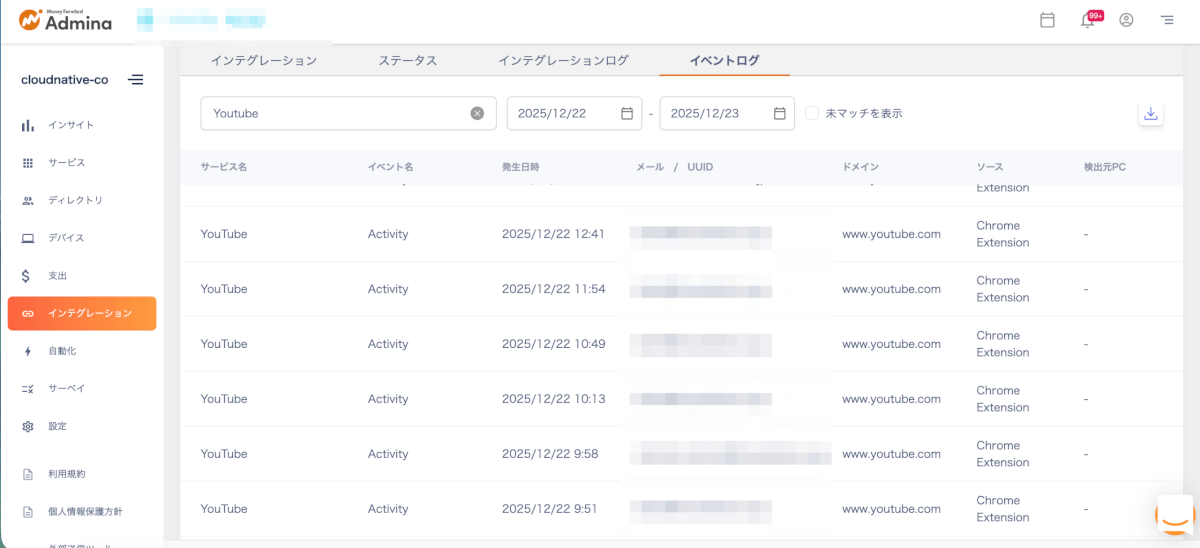Clear the Youtube search field

click(x=477, y=114)
